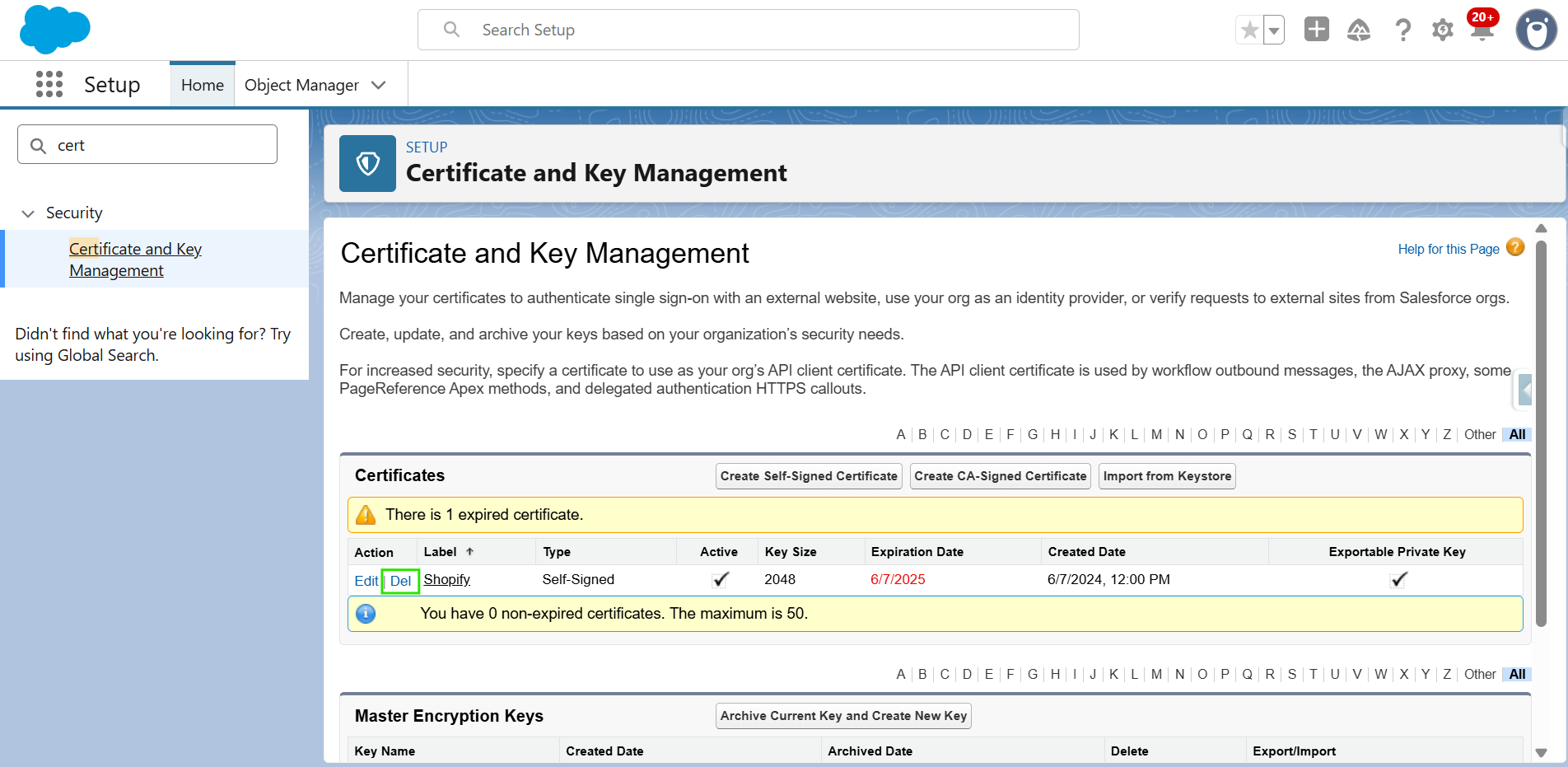
Task: Click the favorites star icon
Action: tap(1249, 30)
